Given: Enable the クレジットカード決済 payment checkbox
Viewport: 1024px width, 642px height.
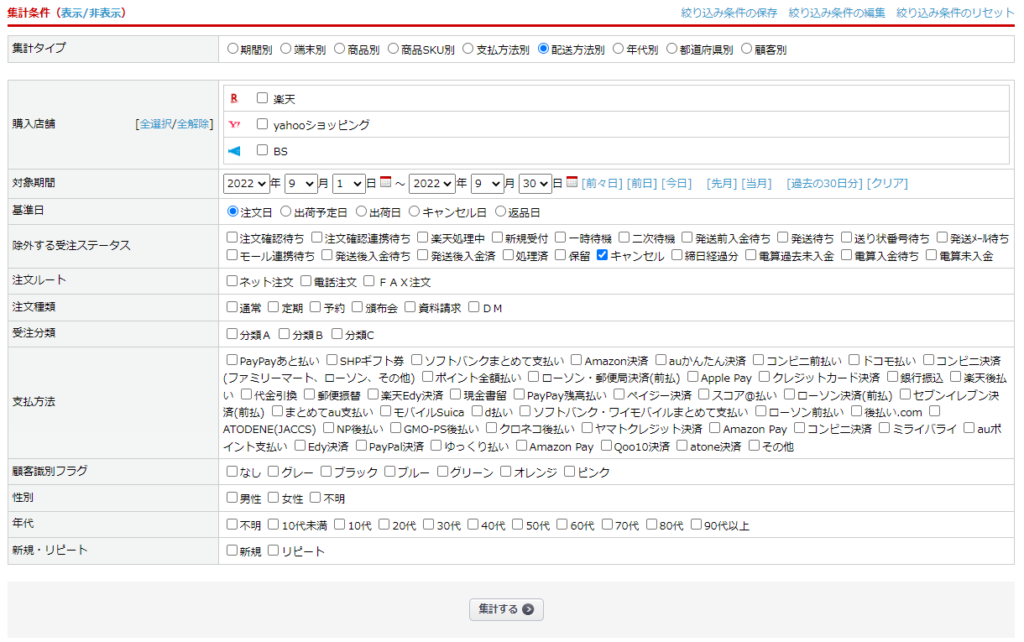Looking at the screenshot, I should click(x=764, y=377).
